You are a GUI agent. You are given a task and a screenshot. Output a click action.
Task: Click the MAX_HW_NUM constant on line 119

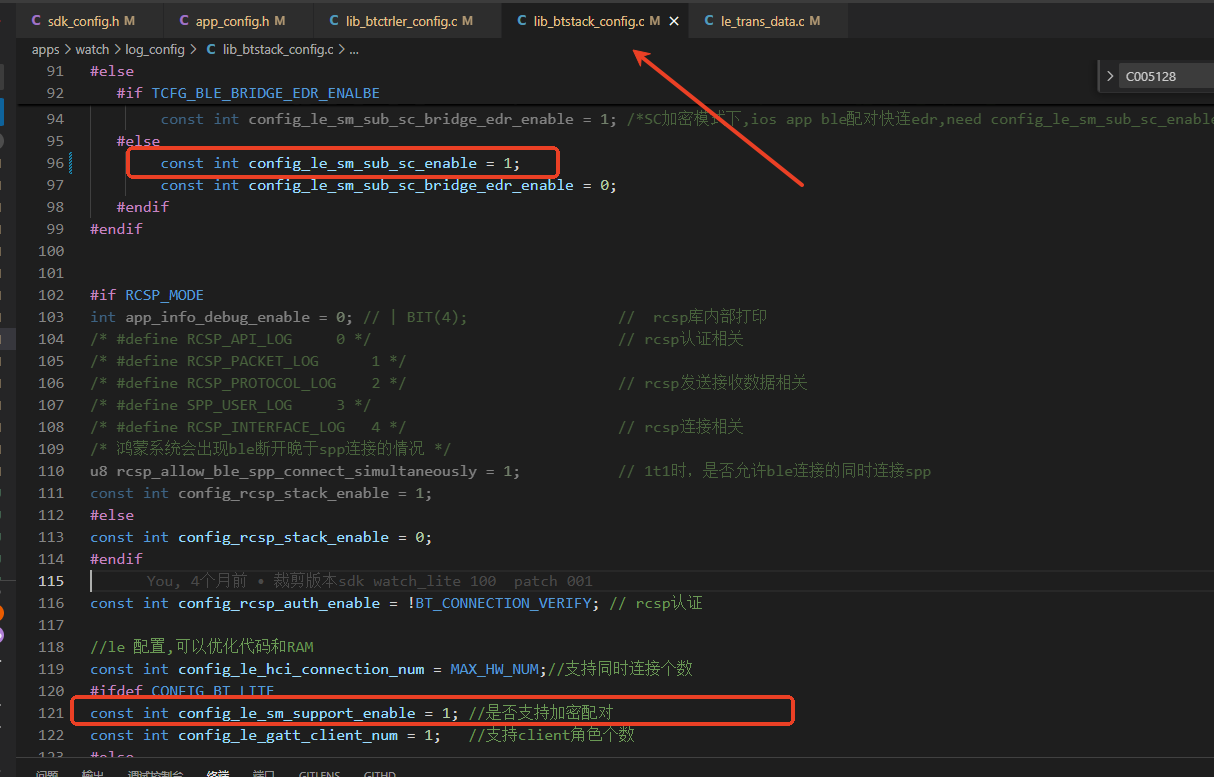point(496,669)
